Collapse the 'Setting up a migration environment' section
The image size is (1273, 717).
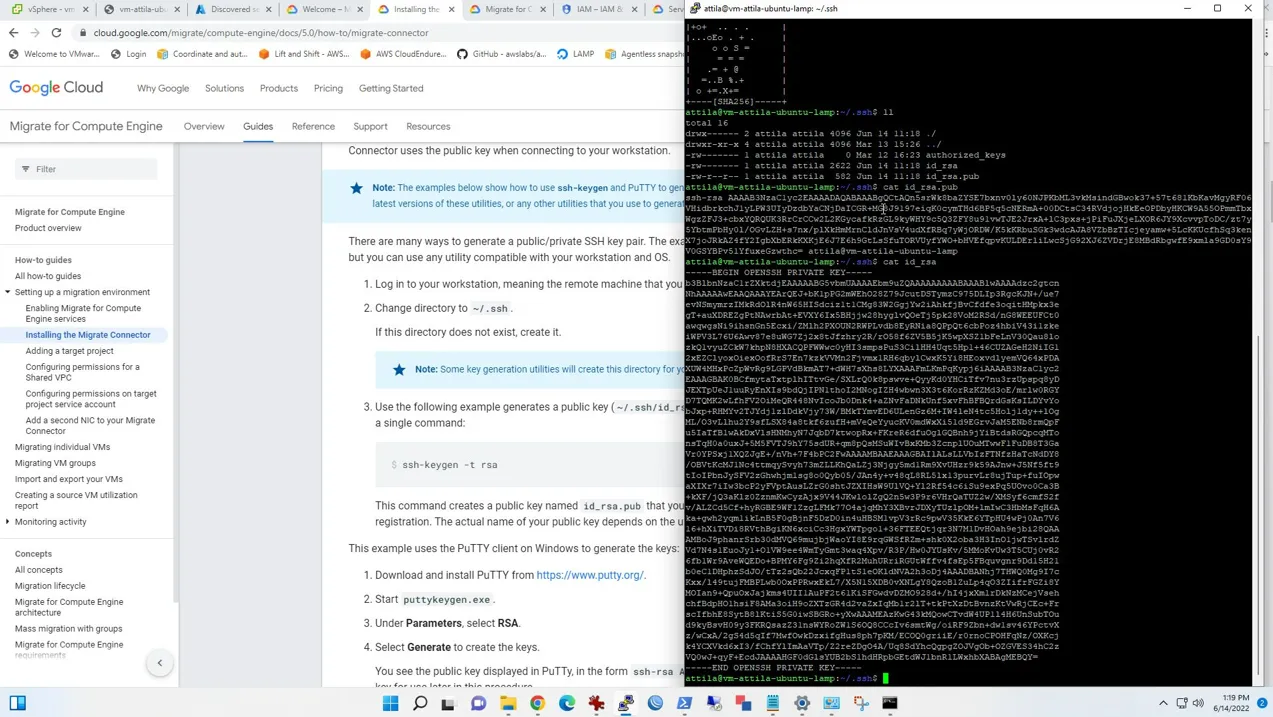pos(8,292)
